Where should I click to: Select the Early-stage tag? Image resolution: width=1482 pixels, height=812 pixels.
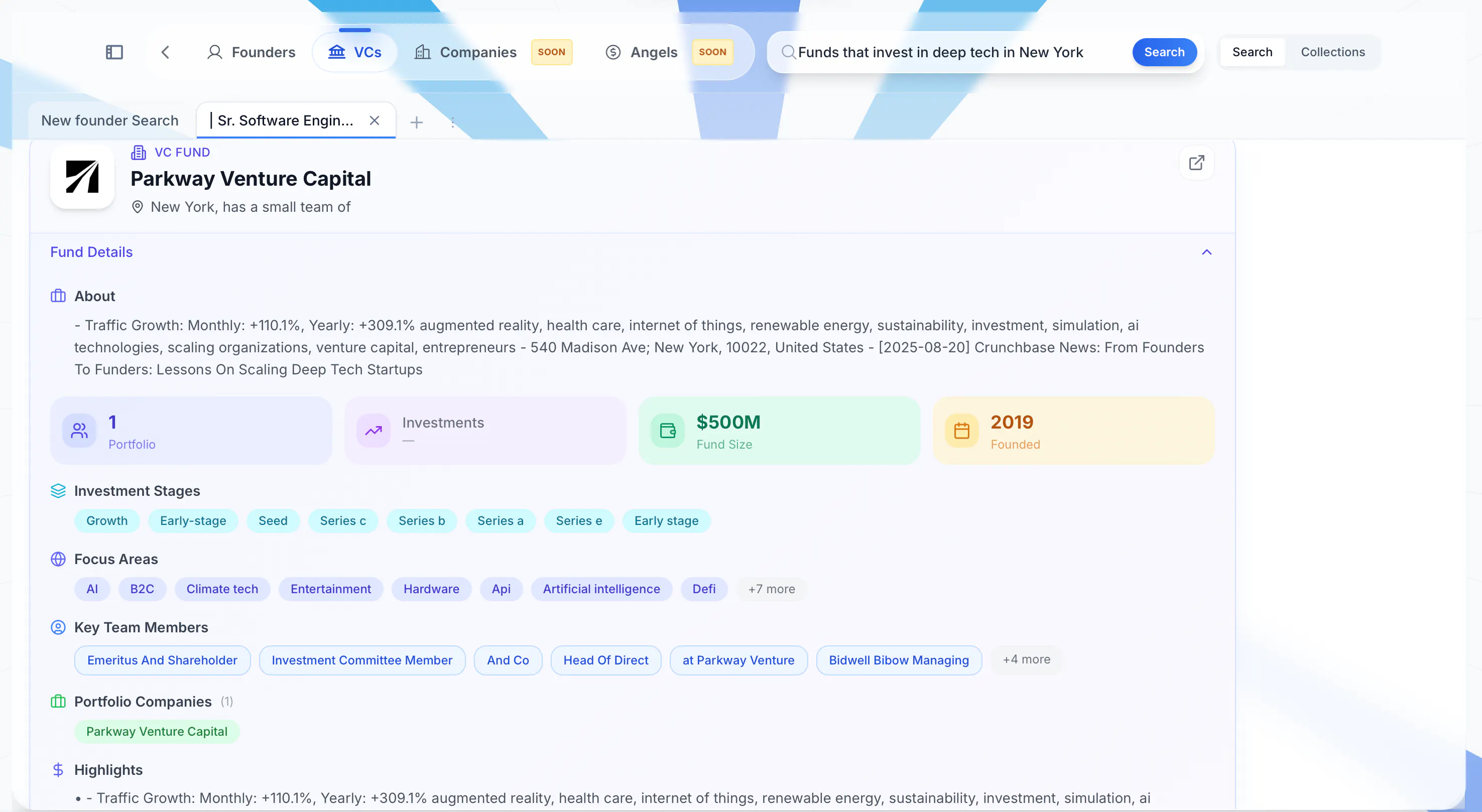(193, 521)
